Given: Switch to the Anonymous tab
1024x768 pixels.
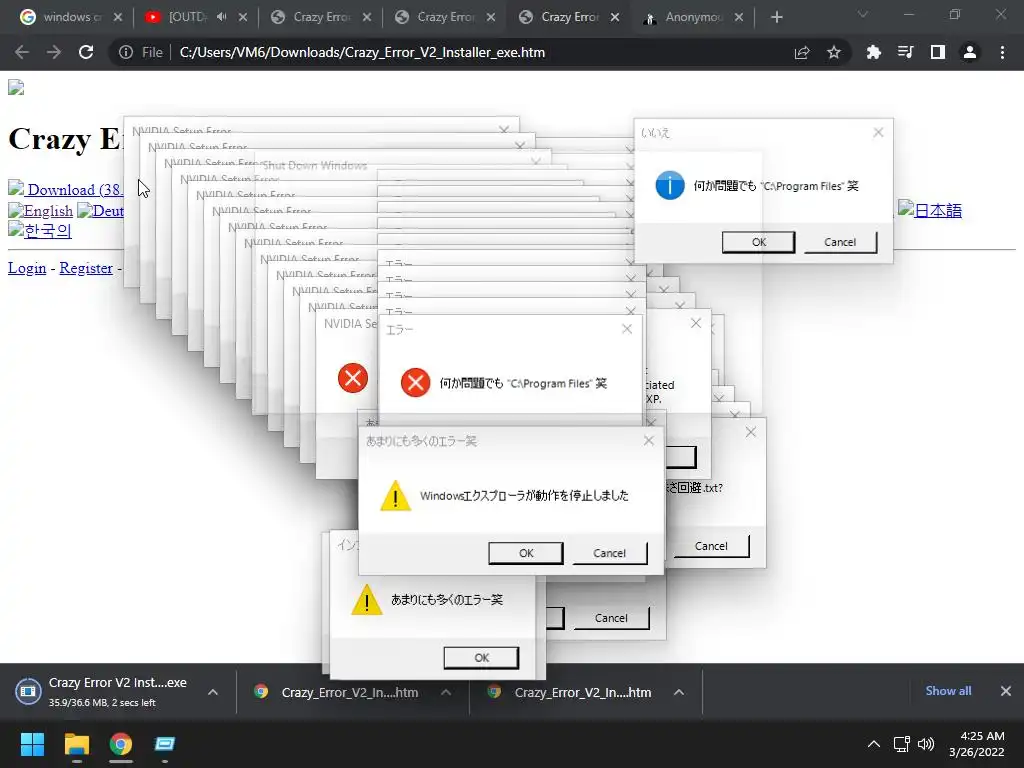Looking at the screenshot, I should (x=692, y=17).
